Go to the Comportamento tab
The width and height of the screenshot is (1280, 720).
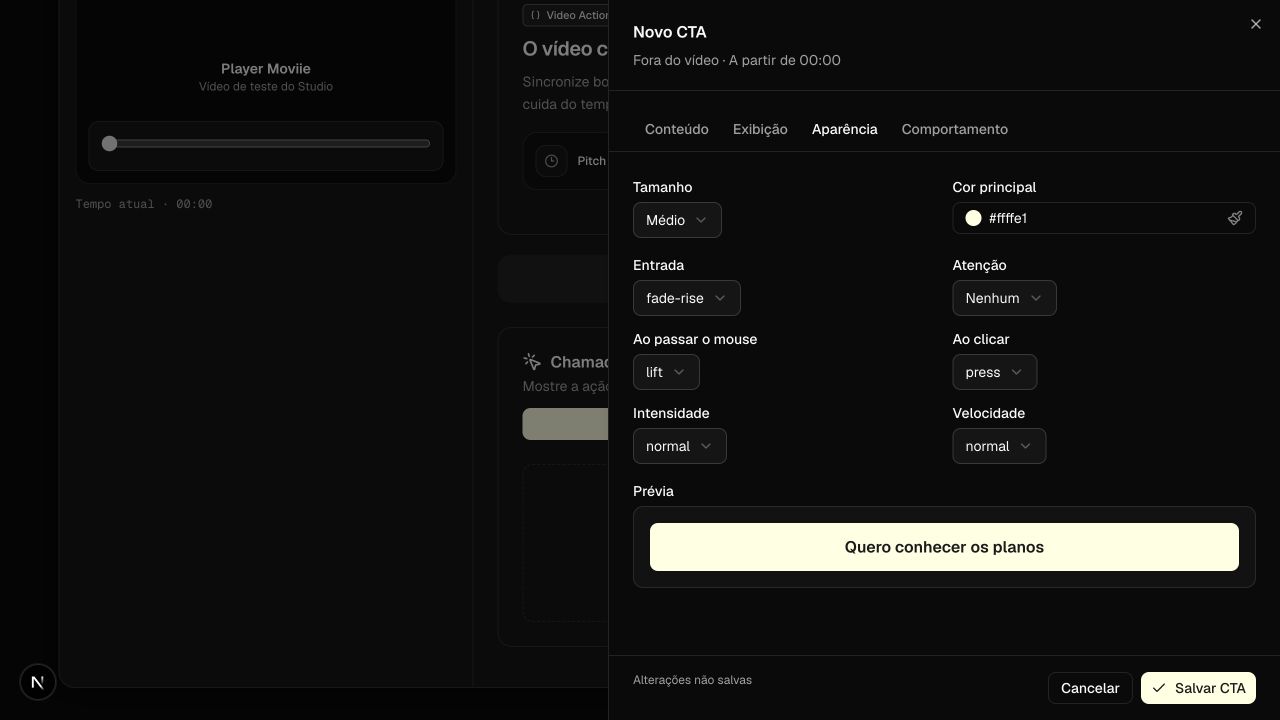click(955, 129)
